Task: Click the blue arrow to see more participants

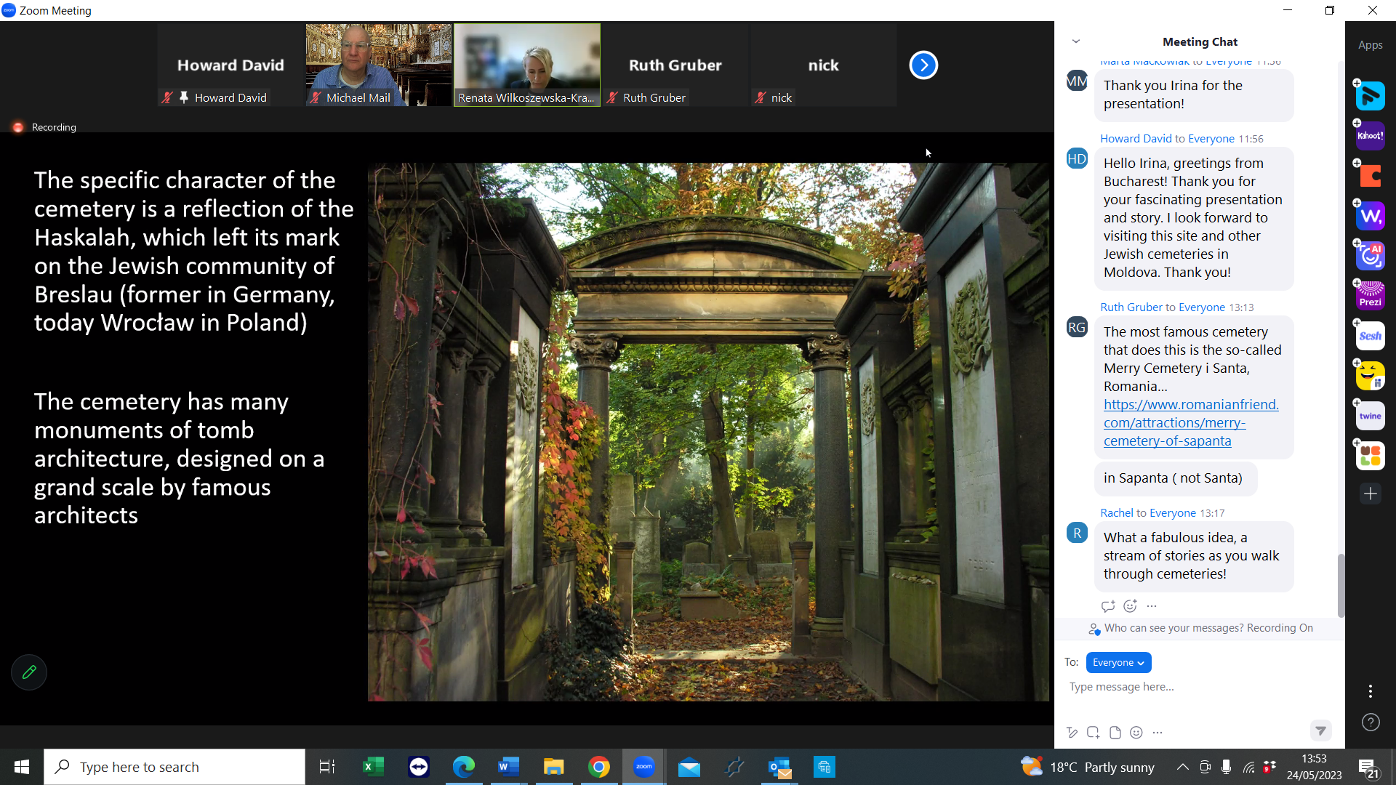Action: (922, 65)
